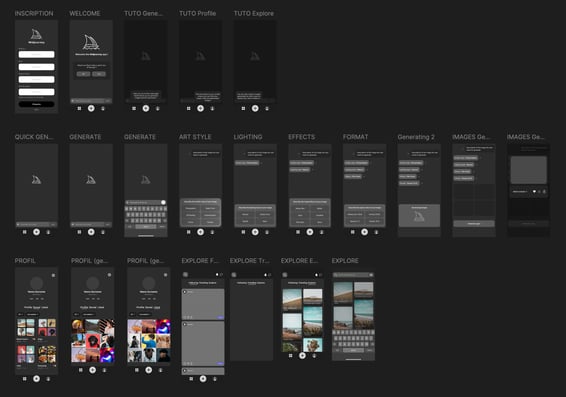Click profile icon under LIGHTING frame
The width and height of the screenshot is (566, 397).
pos(267,232)
